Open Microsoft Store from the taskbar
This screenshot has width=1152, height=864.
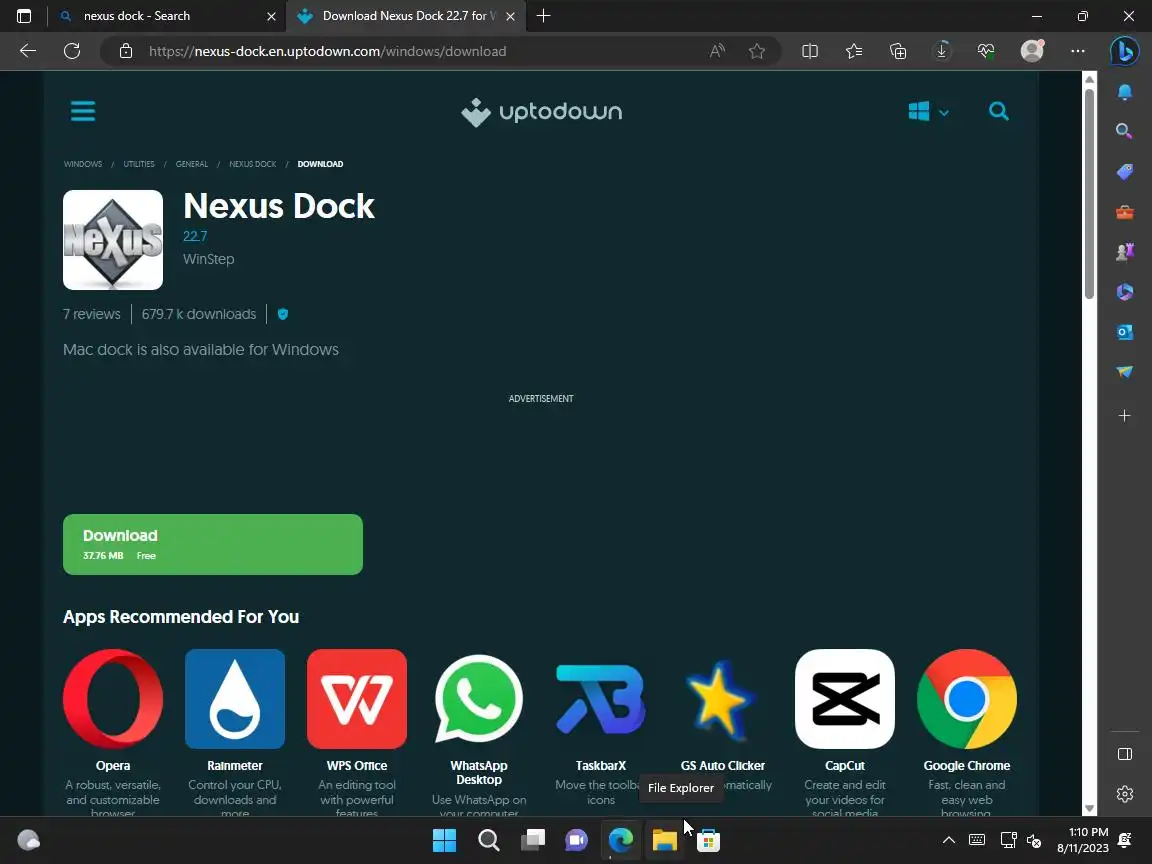(x=708, y=840)
